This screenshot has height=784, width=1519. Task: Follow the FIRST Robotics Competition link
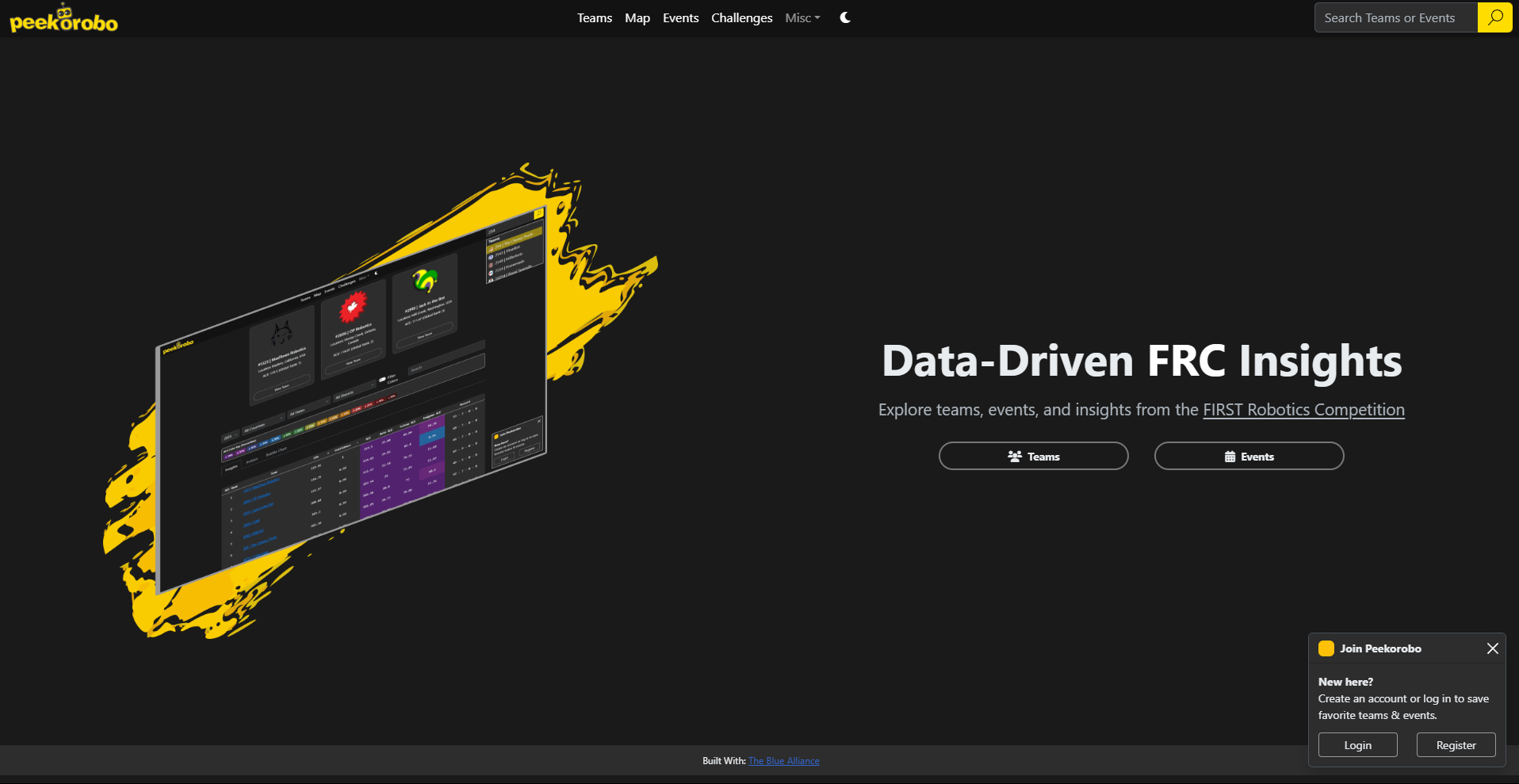1303,410
